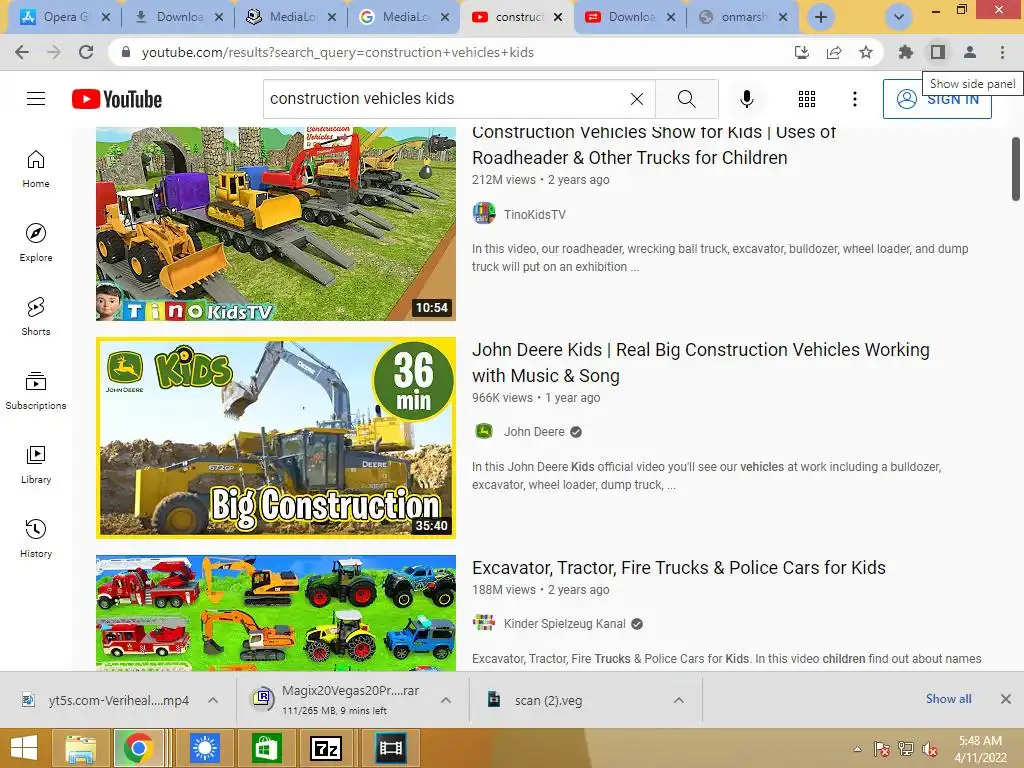Open the film strip video app in taskbar
1024x768 pixels.
click(391, 748)
